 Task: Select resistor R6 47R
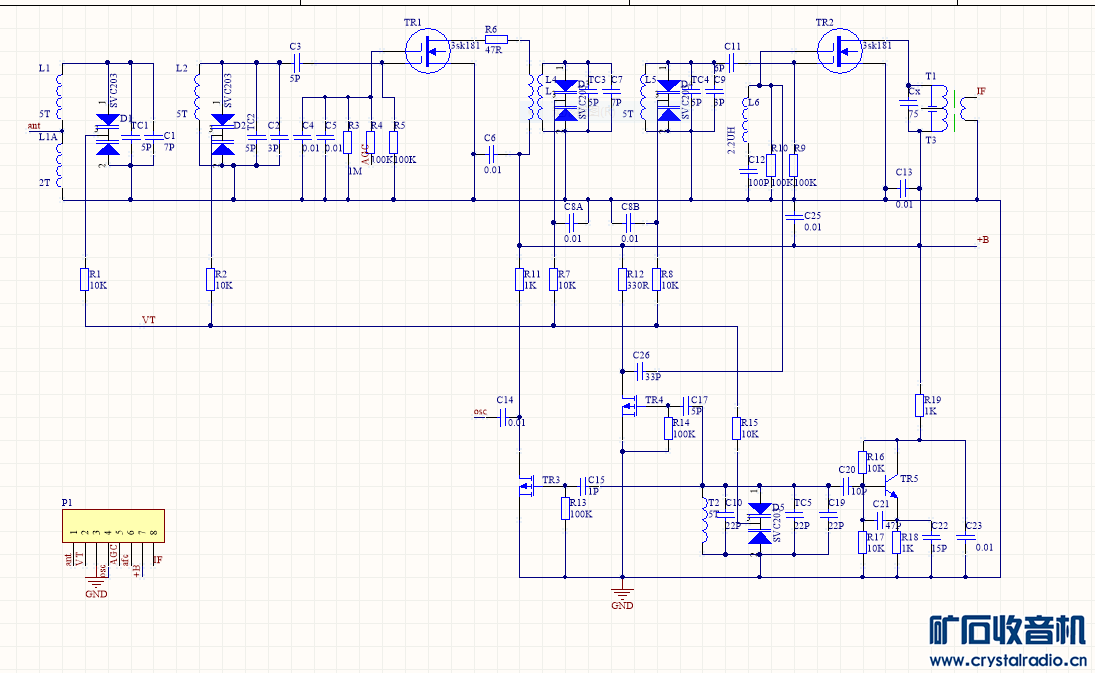pos(496,40)
